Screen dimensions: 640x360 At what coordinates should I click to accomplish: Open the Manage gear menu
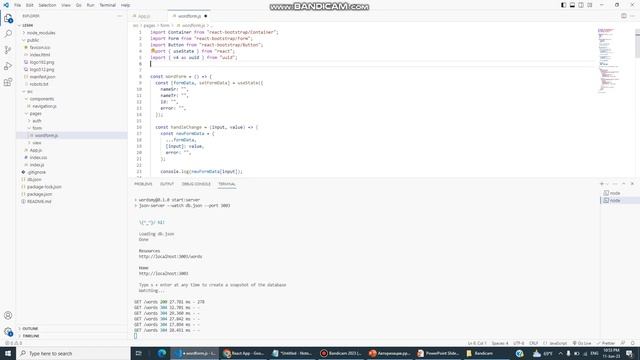pyautogui.click(x=8, y=331)
